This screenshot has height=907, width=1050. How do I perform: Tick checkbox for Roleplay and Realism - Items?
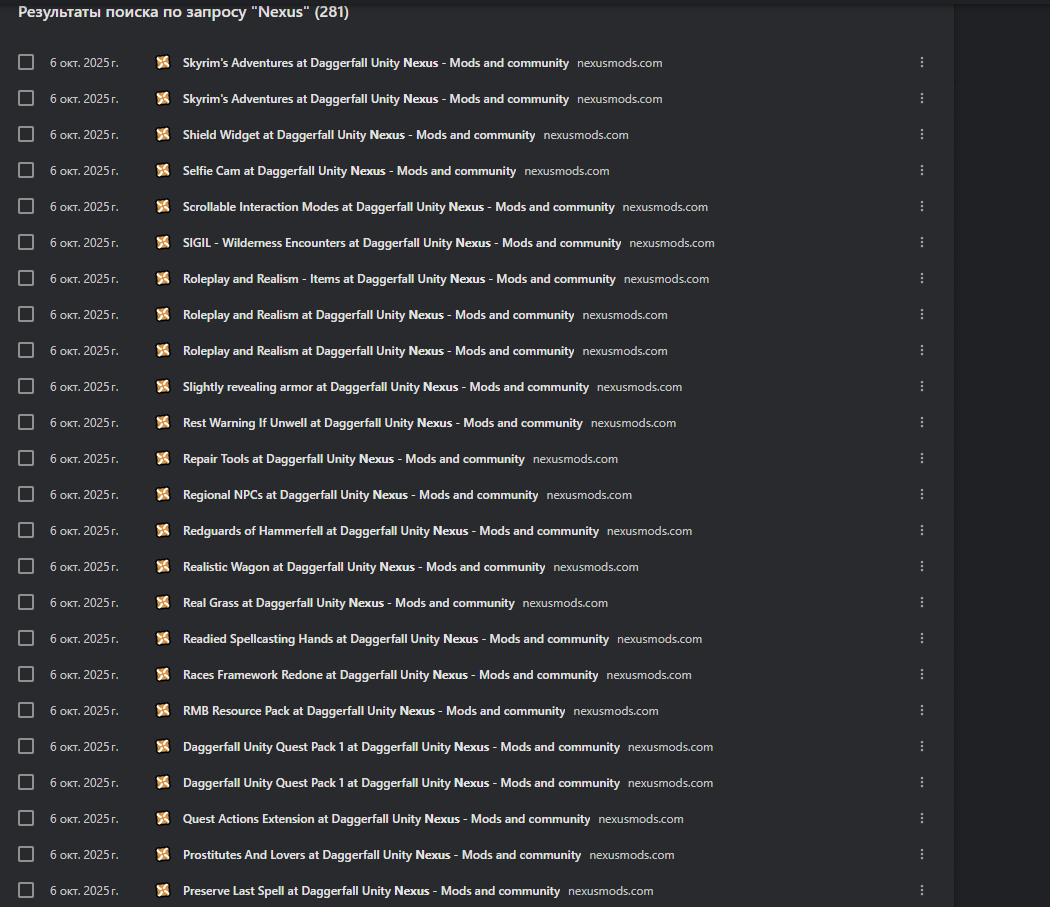point(26,279)
